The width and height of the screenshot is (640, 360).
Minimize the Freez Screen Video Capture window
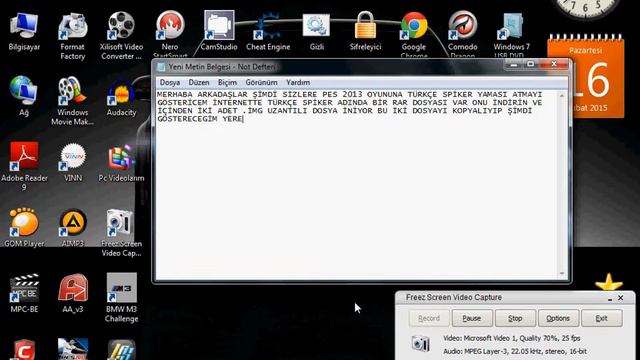point(610,298)
